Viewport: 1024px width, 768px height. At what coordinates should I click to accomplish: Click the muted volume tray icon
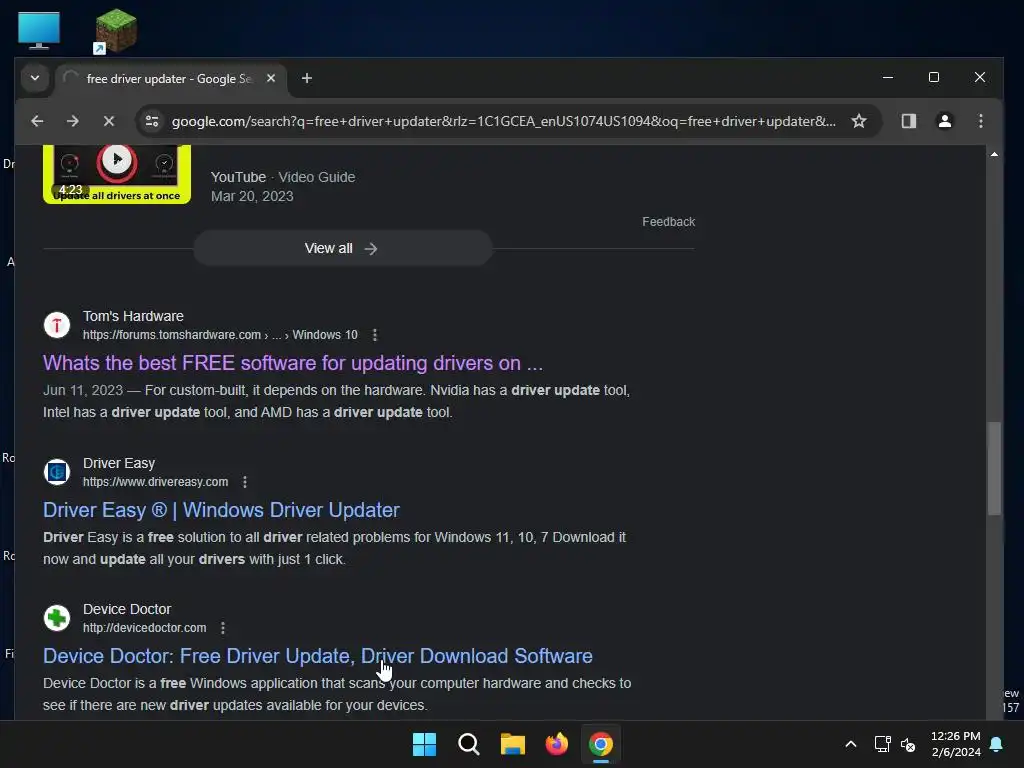coord(908,744)
